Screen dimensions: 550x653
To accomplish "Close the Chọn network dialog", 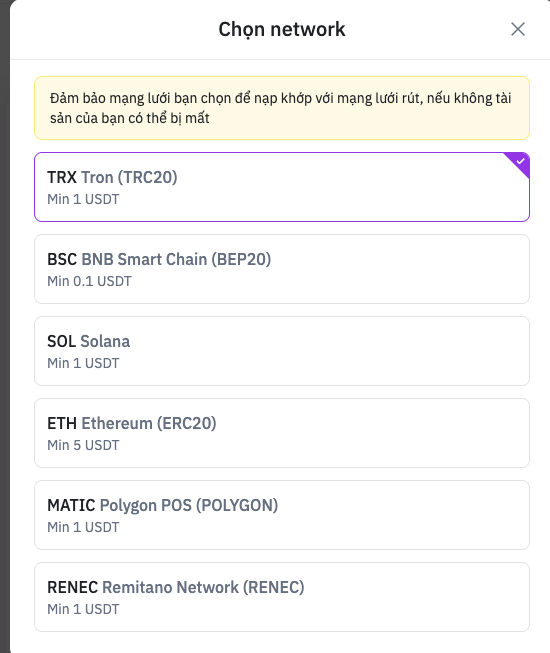I will coord(518,29).
